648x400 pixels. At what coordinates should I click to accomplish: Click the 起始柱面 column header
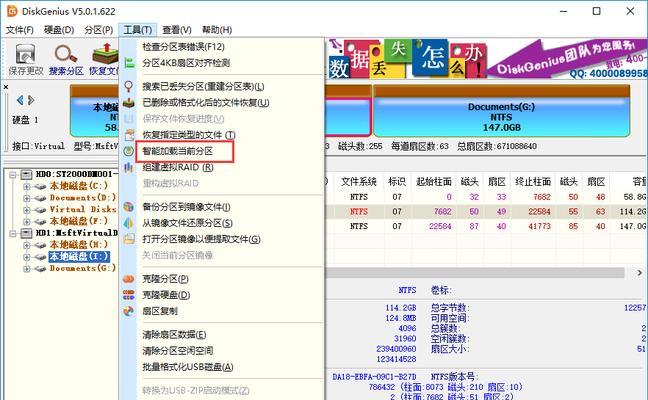434,181
